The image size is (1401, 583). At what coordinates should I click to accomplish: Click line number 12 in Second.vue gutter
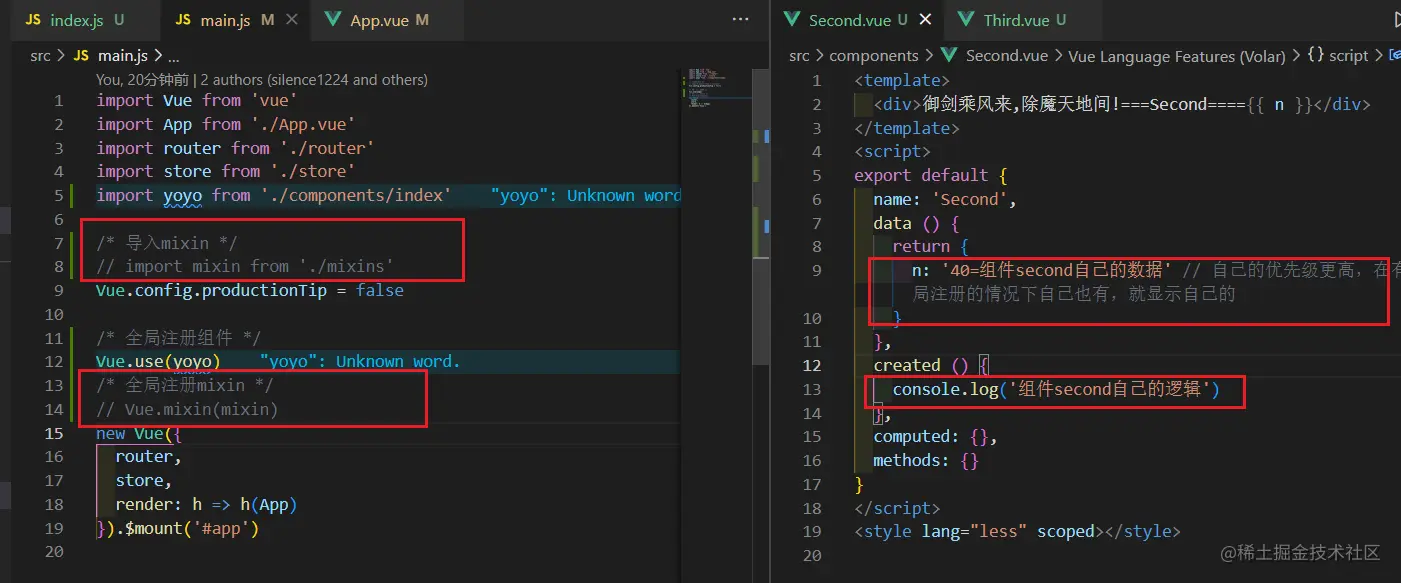[811, 365]
